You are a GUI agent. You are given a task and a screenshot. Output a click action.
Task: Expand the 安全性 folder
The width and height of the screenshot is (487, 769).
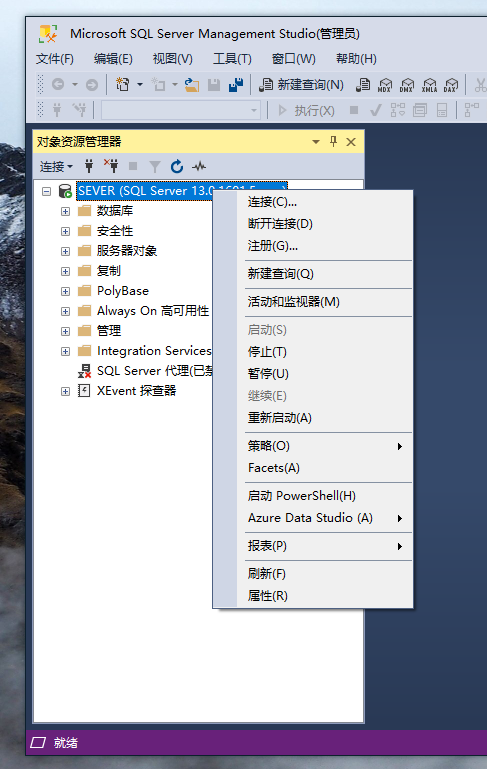(x=65, y=231)
